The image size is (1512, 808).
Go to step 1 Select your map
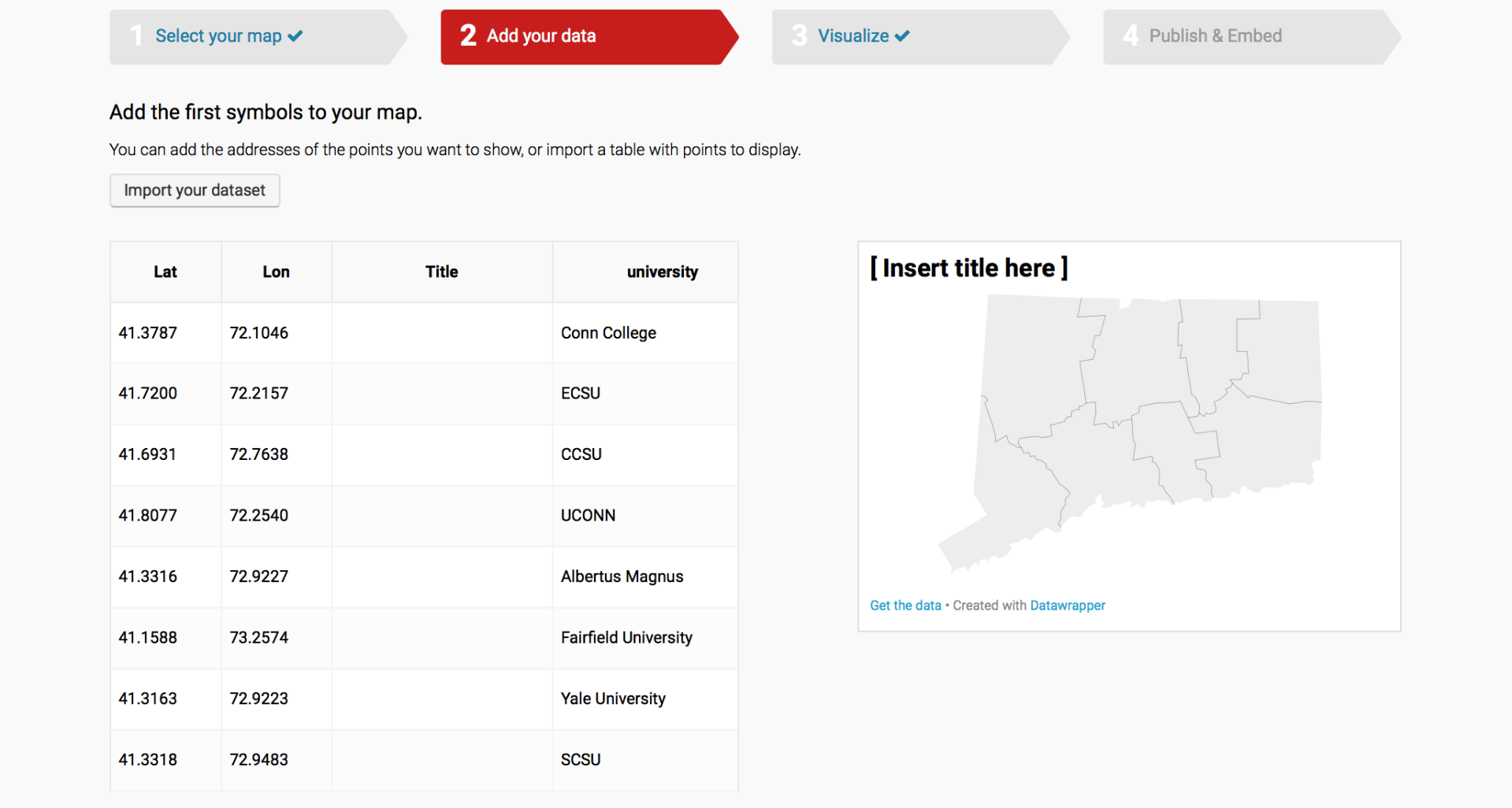218,36
